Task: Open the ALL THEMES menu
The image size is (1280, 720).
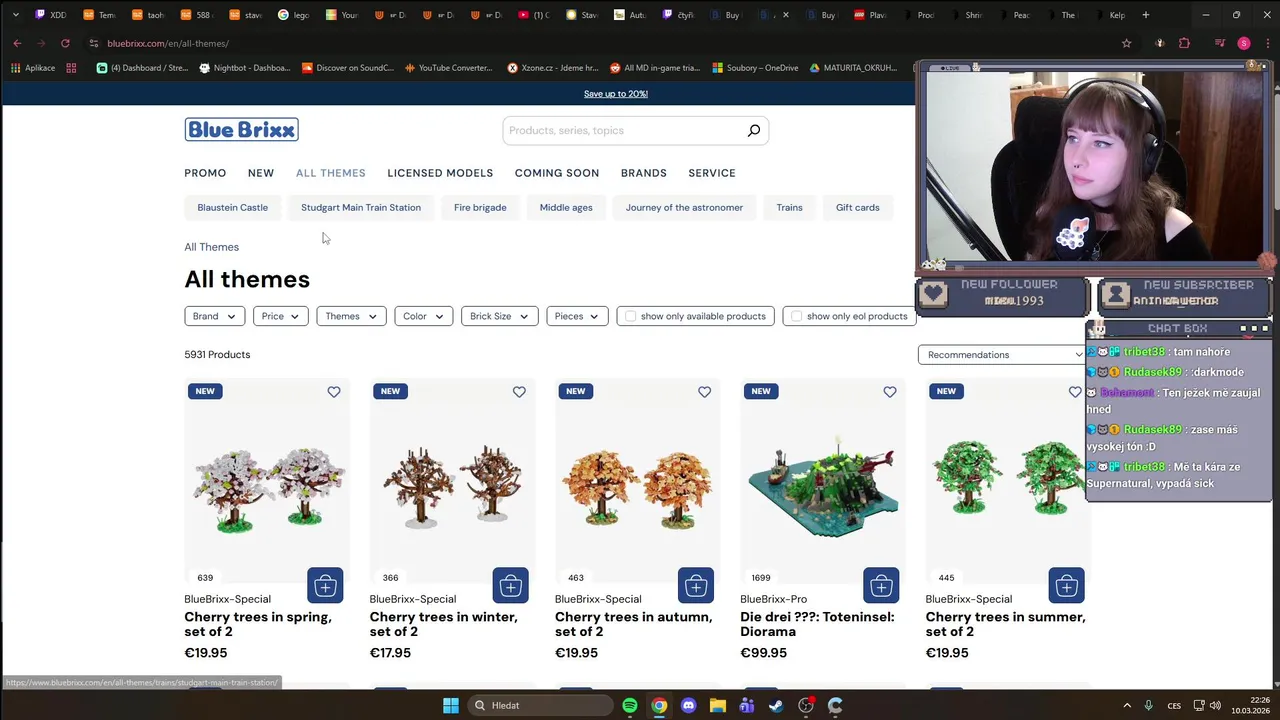Action: tap(330, 173)
